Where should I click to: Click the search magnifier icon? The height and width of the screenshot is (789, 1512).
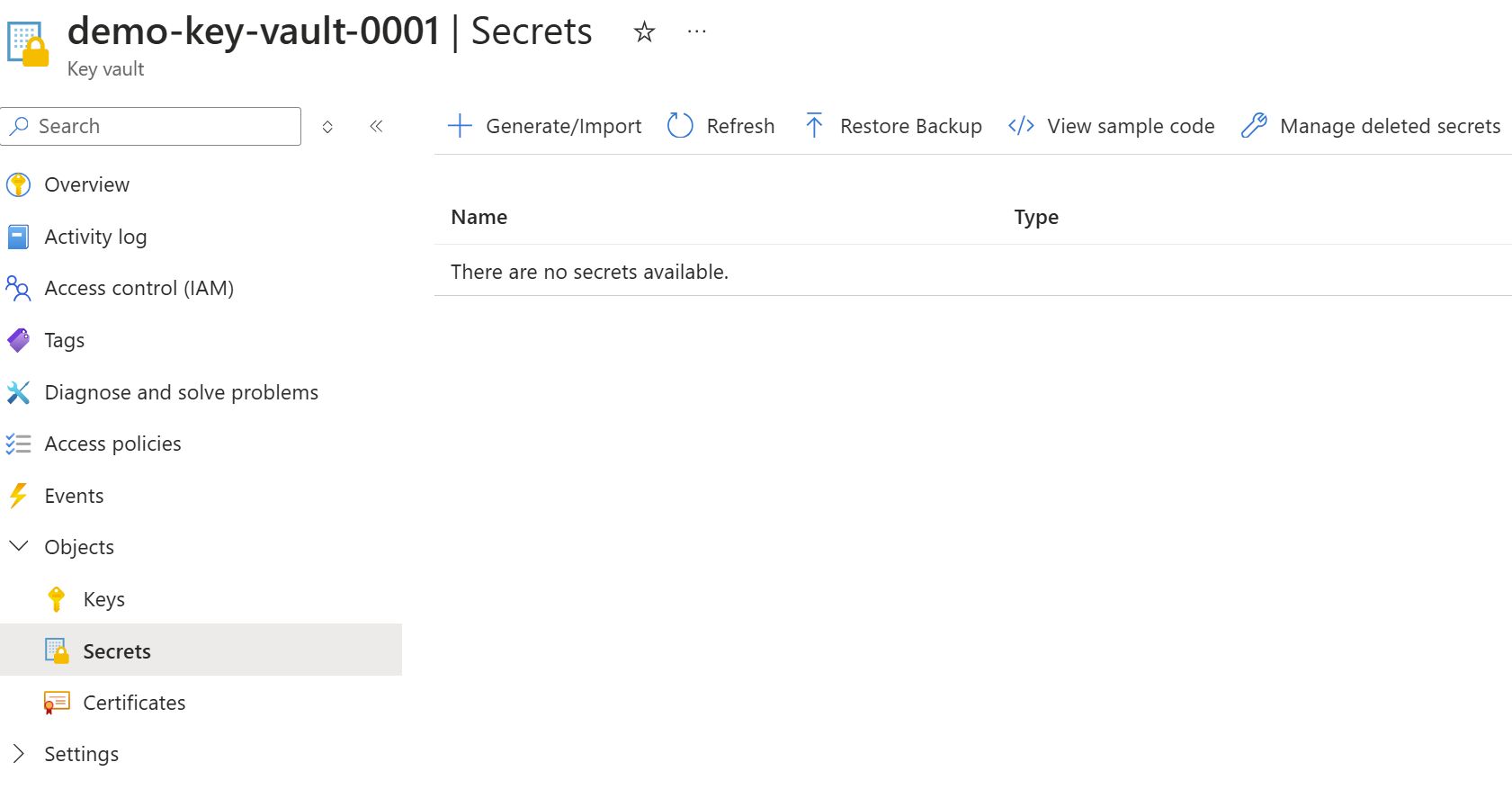tap(19, 126)
